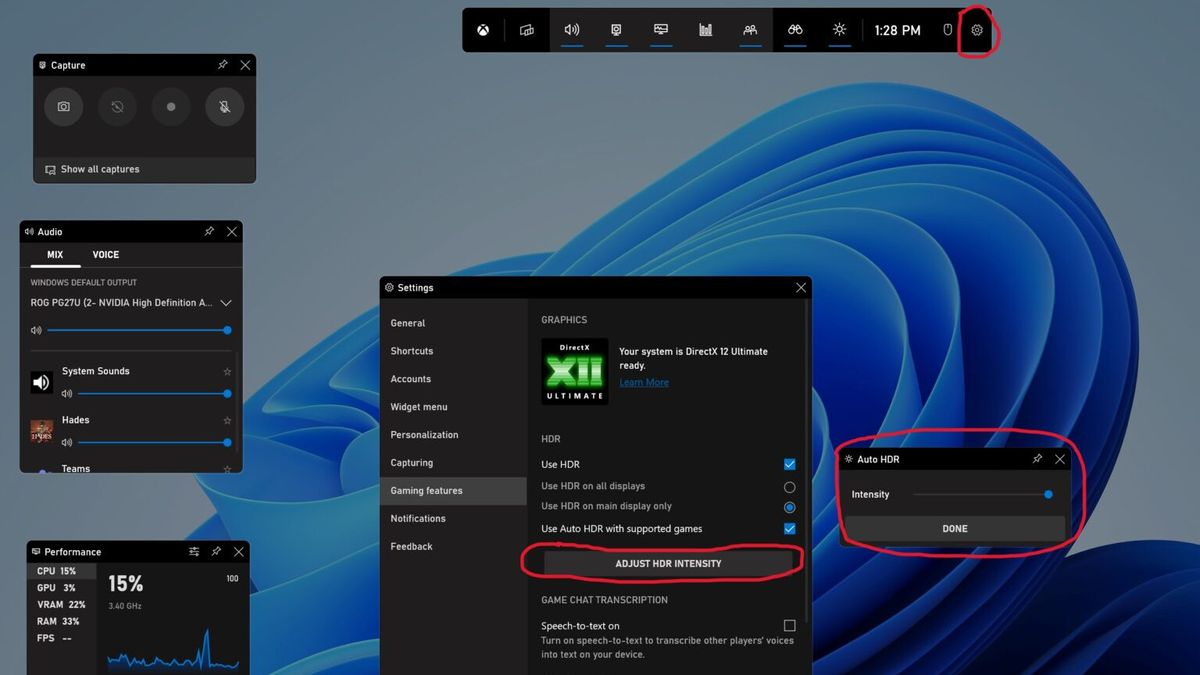The image size is (1200, 675).
Task: Open the Looking for Group widget
Action: tap(794, 30)
